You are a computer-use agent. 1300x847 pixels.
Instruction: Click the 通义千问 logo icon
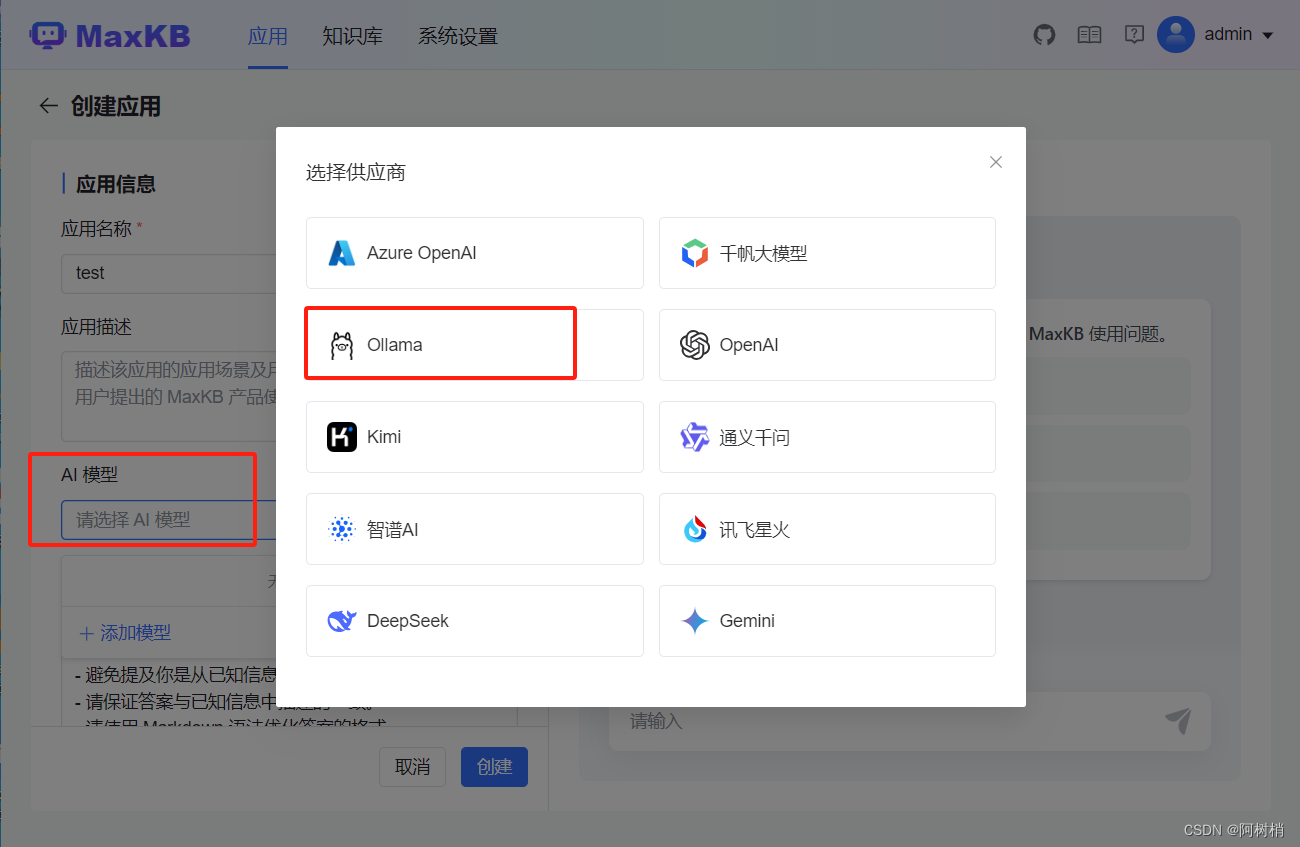tap(695, 437)
